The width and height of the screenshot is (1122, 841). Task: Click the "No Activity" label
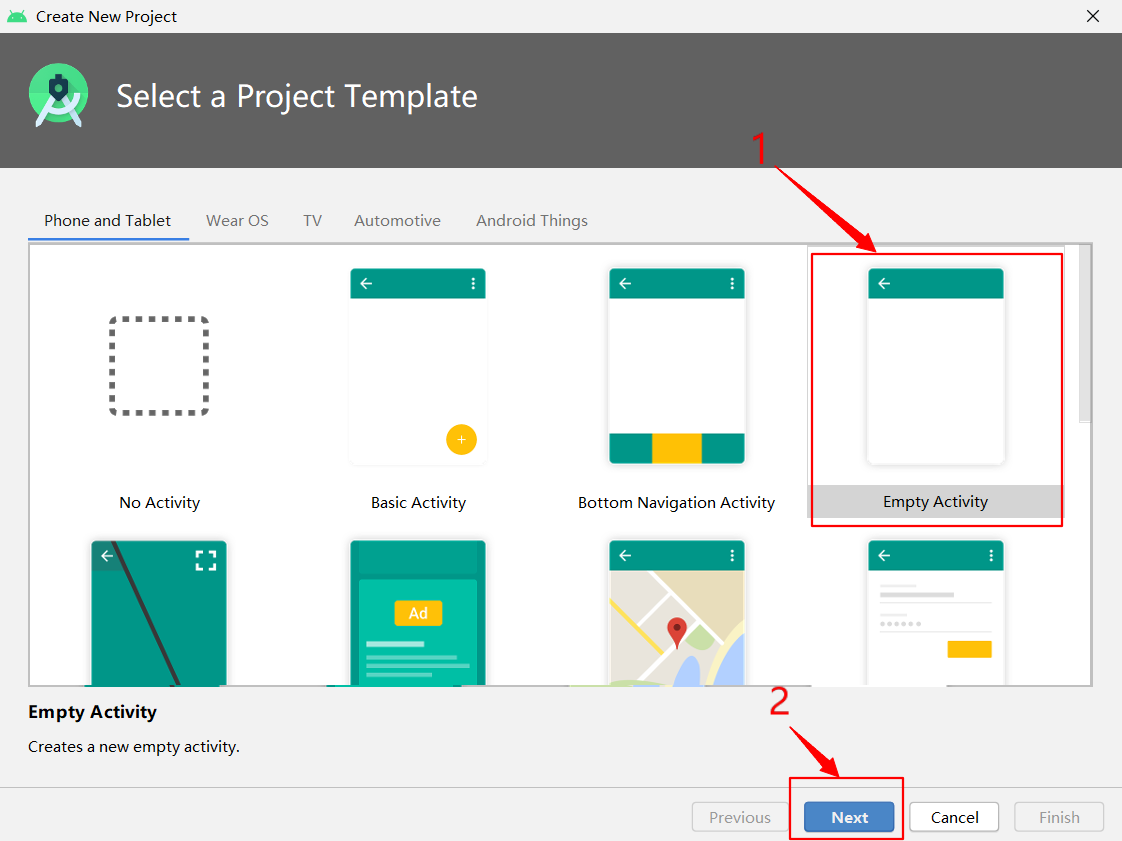[x=159, y=502]
